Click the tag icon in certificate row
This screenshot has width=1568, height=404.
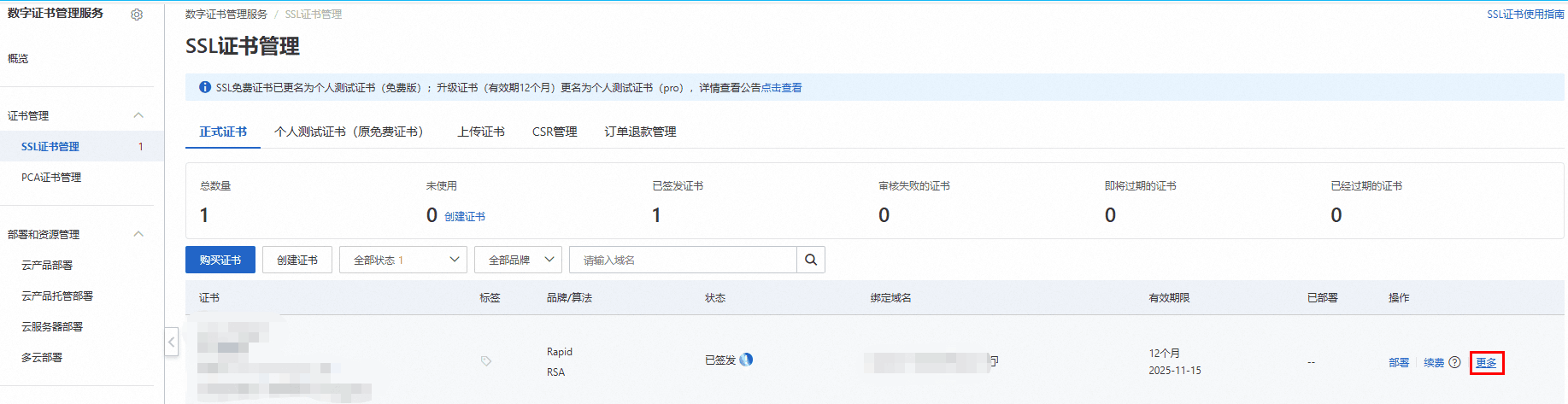point(486,361)
